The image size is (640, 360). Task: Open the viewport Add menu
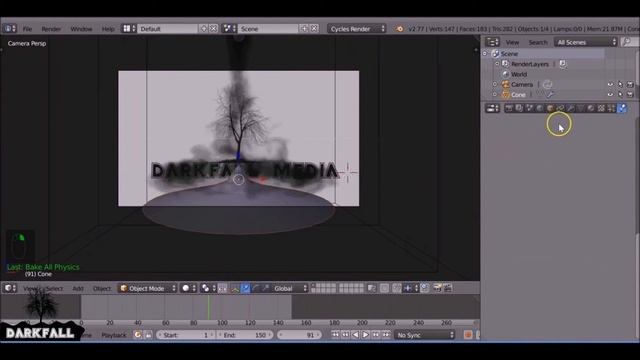tap(78, 289)
